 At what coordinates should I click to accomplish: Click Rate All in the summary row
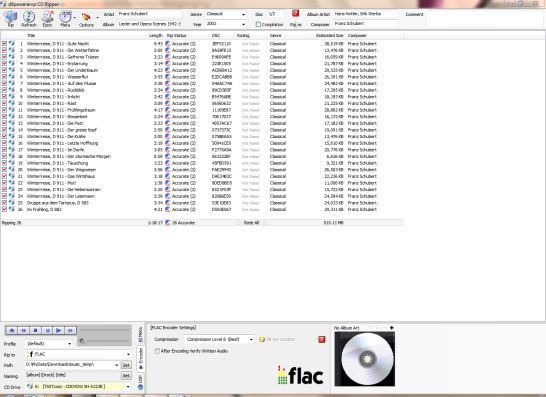(251, 223)
